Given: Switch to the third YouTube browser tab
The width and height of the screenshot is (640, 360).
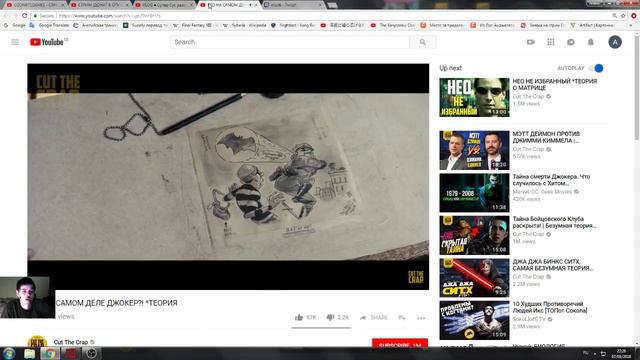Looking at the screenshot, I should click(x=164, y=5).
